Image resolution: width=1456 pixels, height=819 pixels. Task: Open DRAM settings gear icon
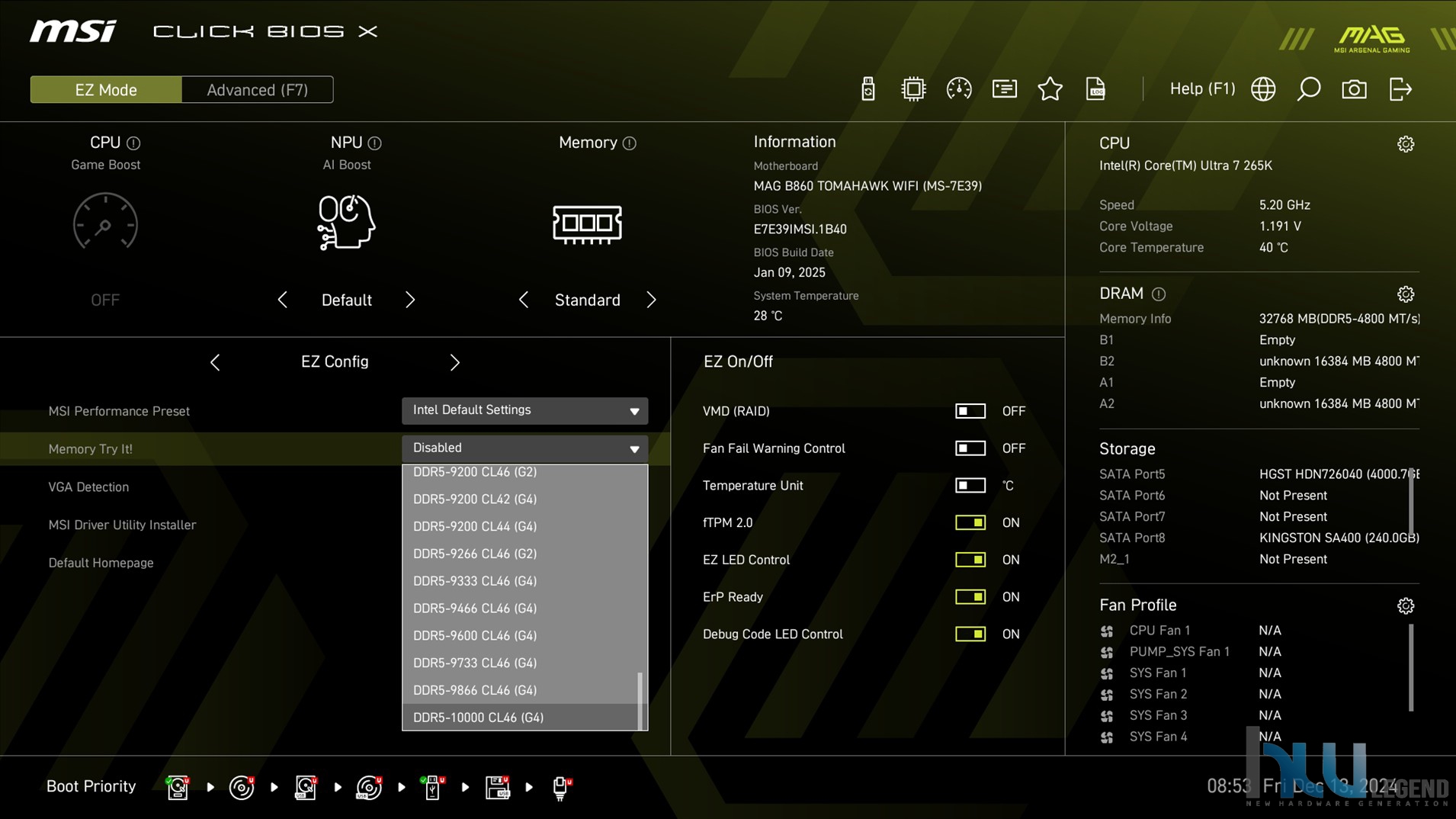tap(1406, 294)
